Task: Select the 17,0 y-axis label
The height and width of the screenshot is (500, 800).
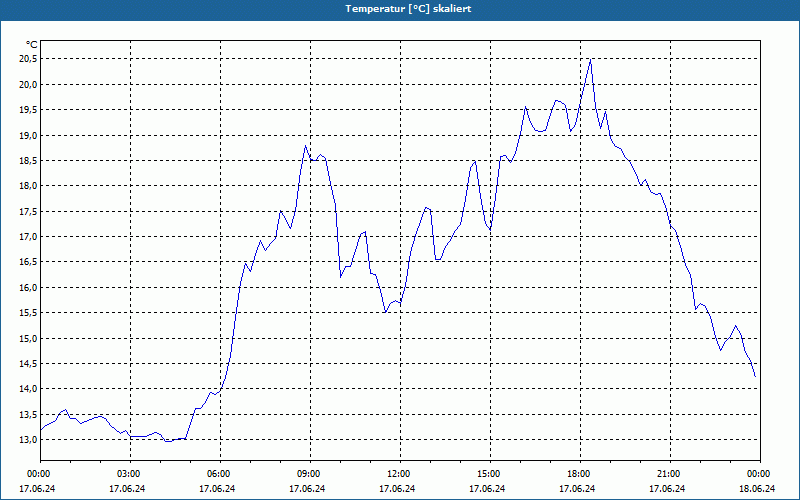Action: [29, 237]
